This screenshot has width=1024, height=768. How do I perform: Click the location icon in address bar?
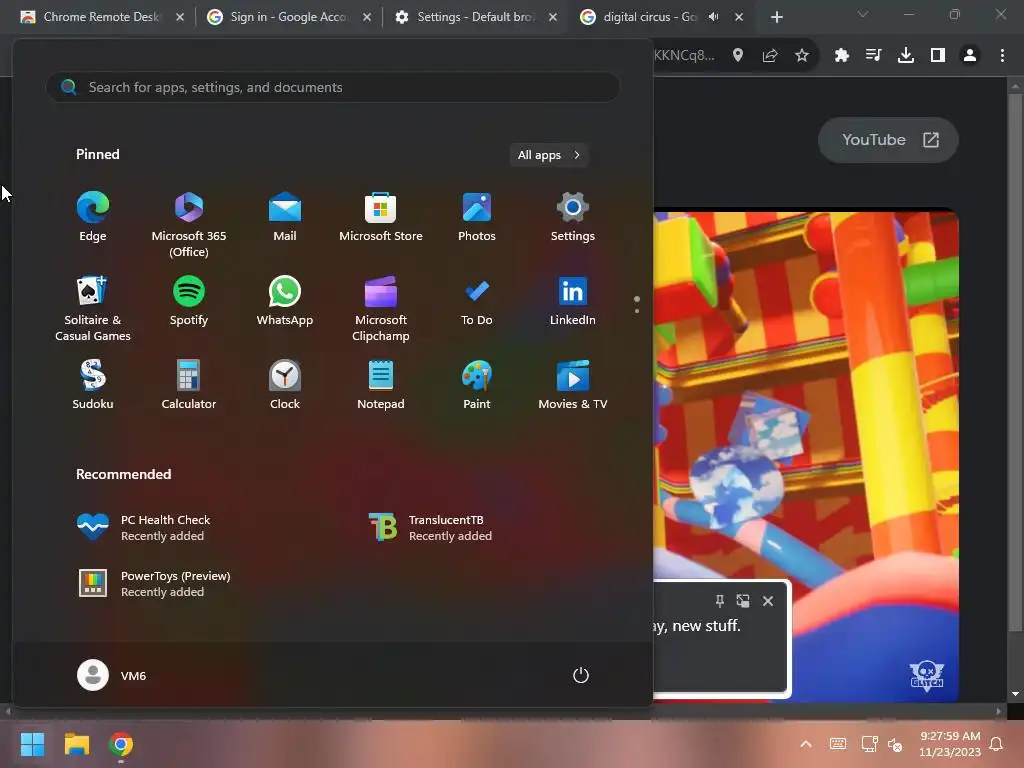pos(738,56)
